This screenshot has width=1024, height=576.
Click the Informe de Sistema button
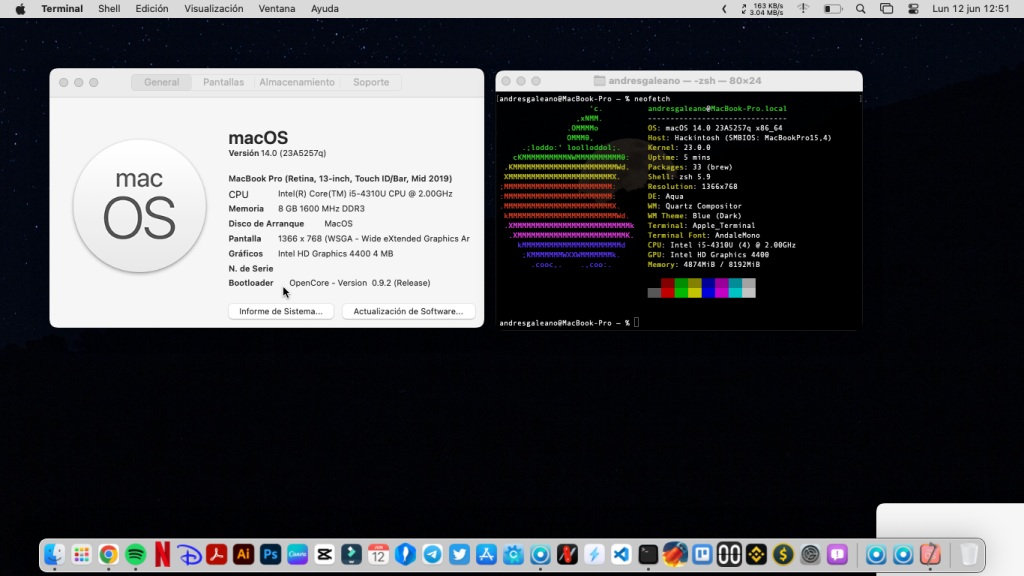(281, 311)
